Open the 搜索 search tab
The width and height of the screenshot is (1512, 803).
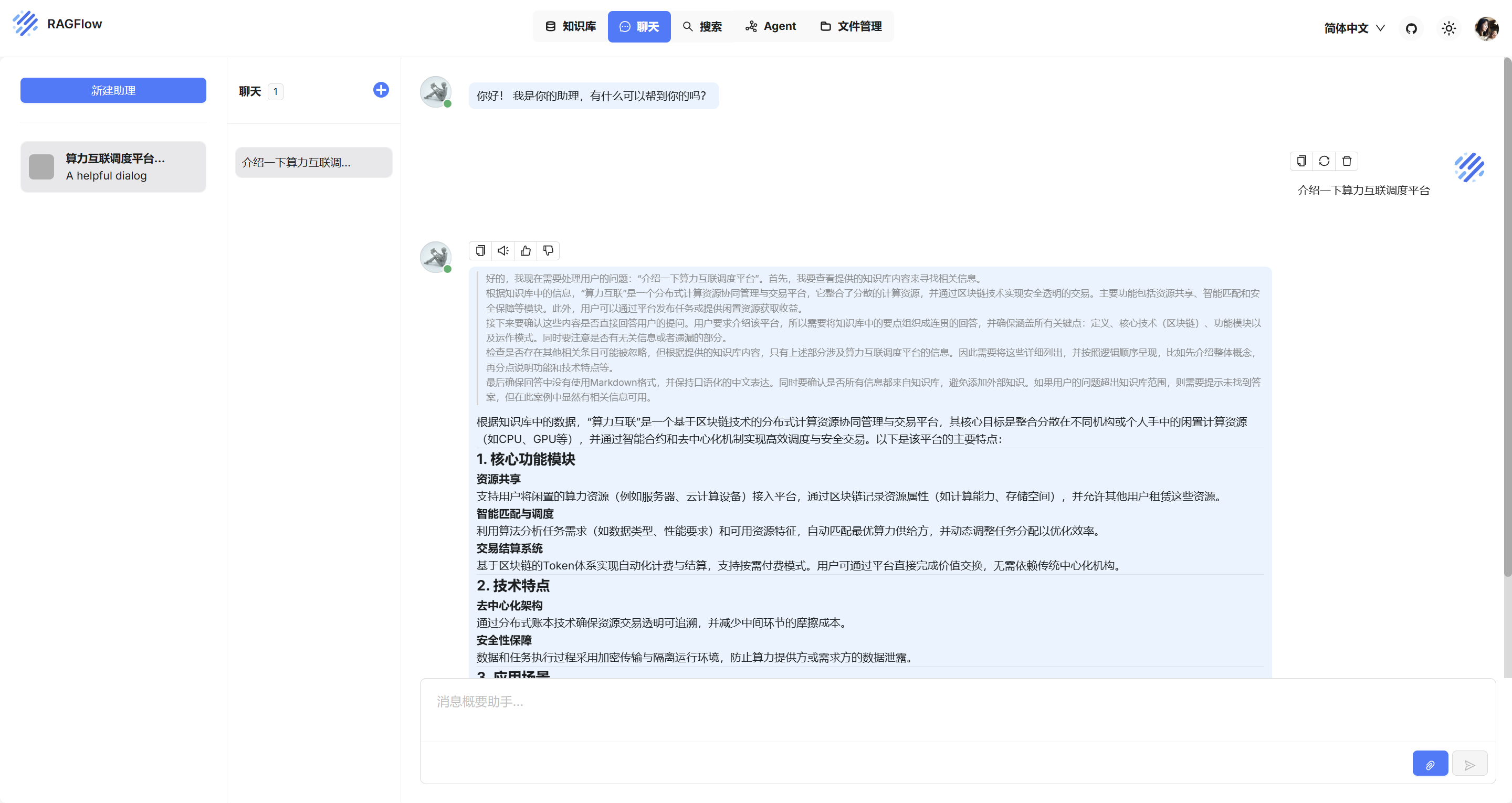point(702,26)
